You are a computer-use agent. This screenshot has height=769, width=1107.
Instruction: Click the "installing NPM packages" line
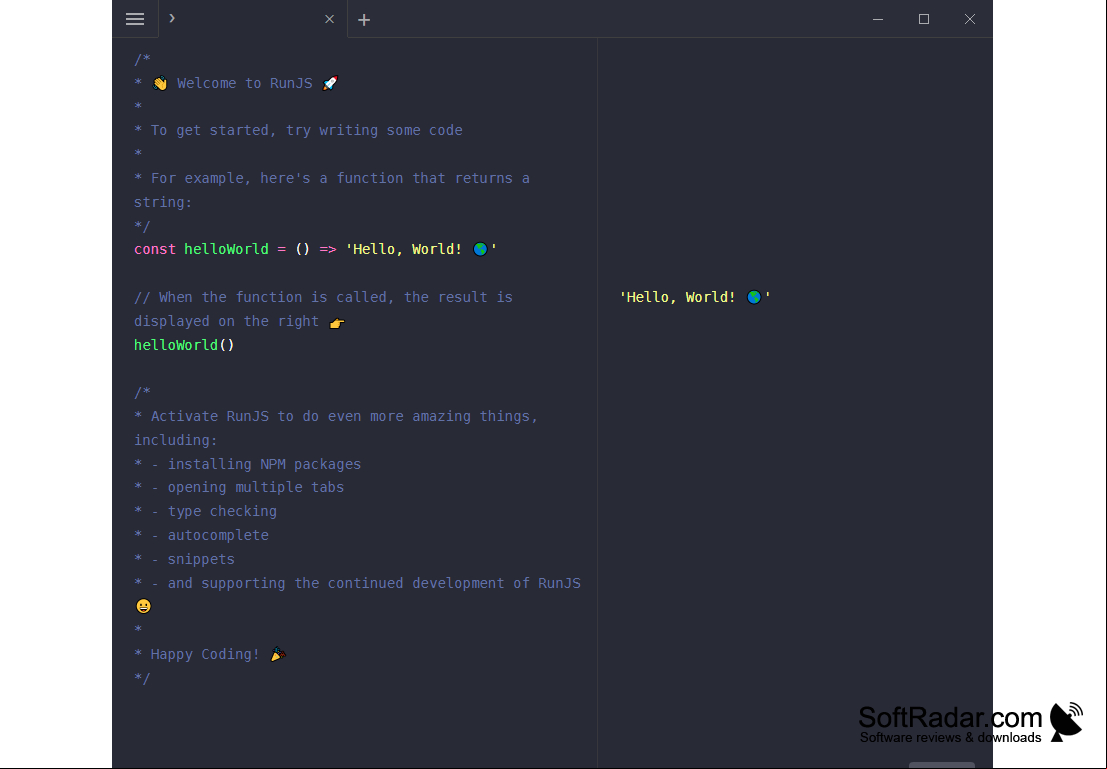click(x=248, y=465)
